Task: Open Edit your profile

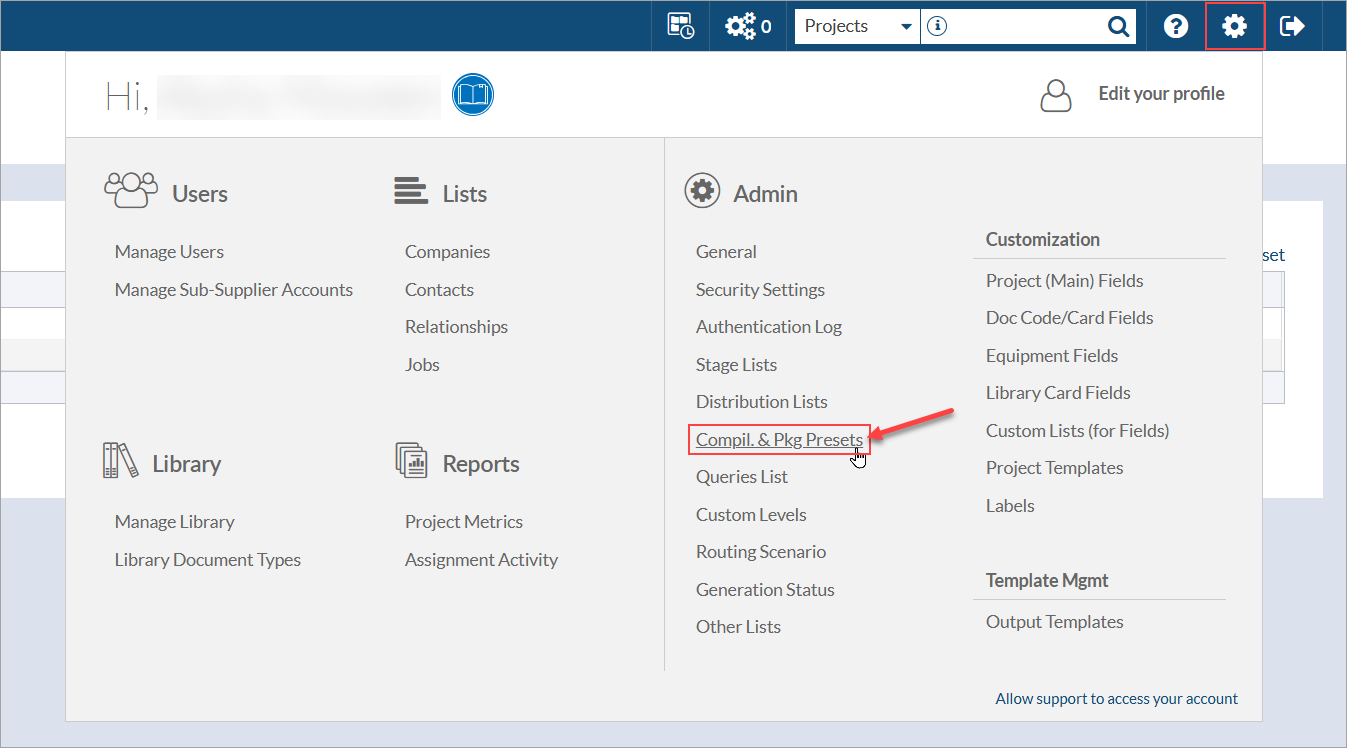Action: 1161,94
